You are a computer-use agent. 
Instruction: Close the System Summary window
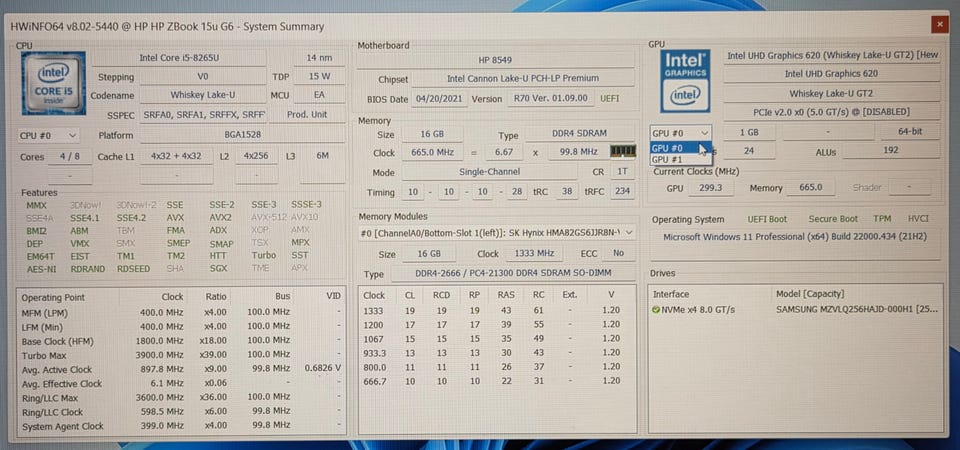click(x=940, y=24)
